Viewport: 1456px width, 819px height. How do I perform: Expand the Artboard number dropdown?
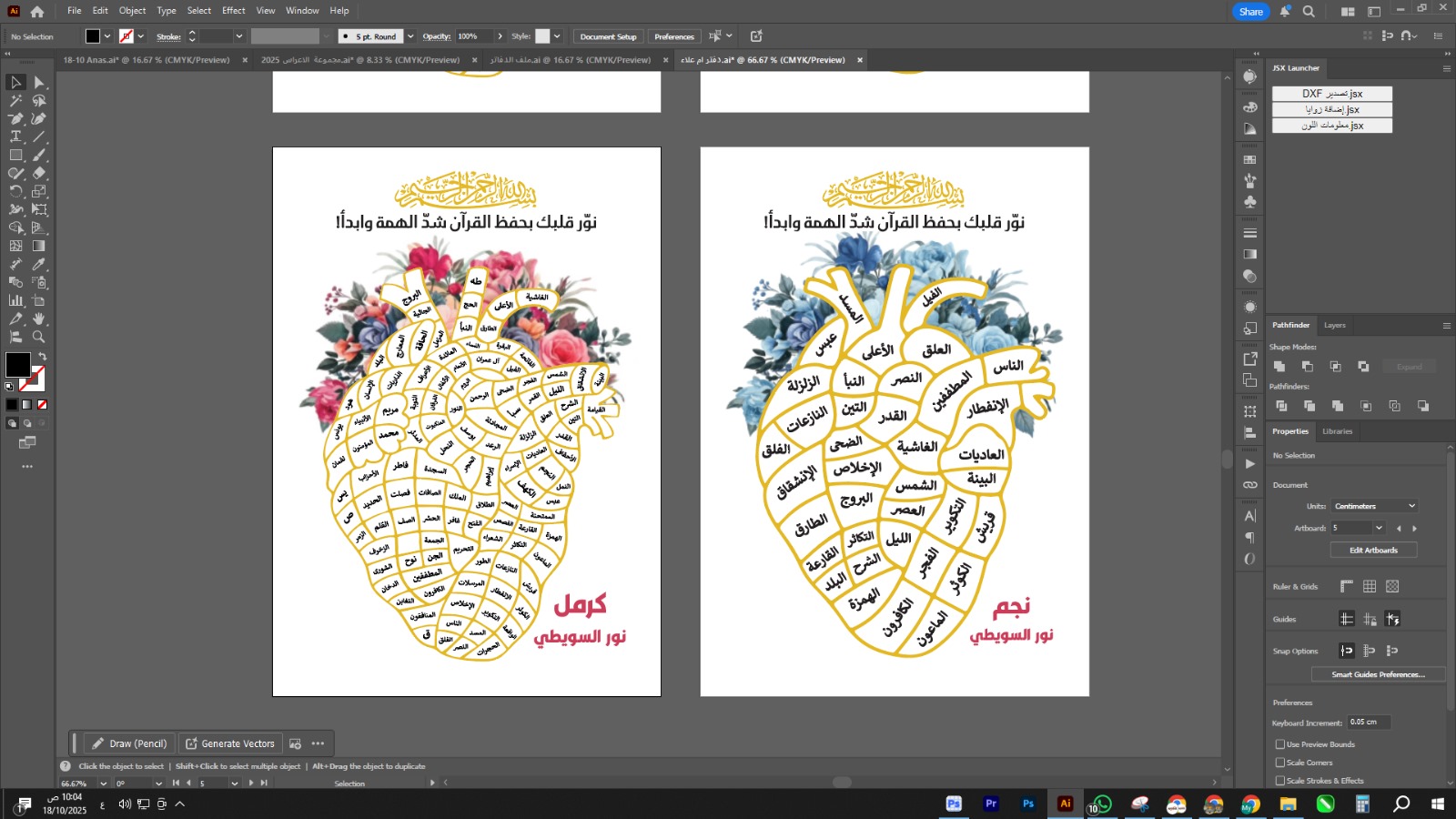click(1379, 528)
